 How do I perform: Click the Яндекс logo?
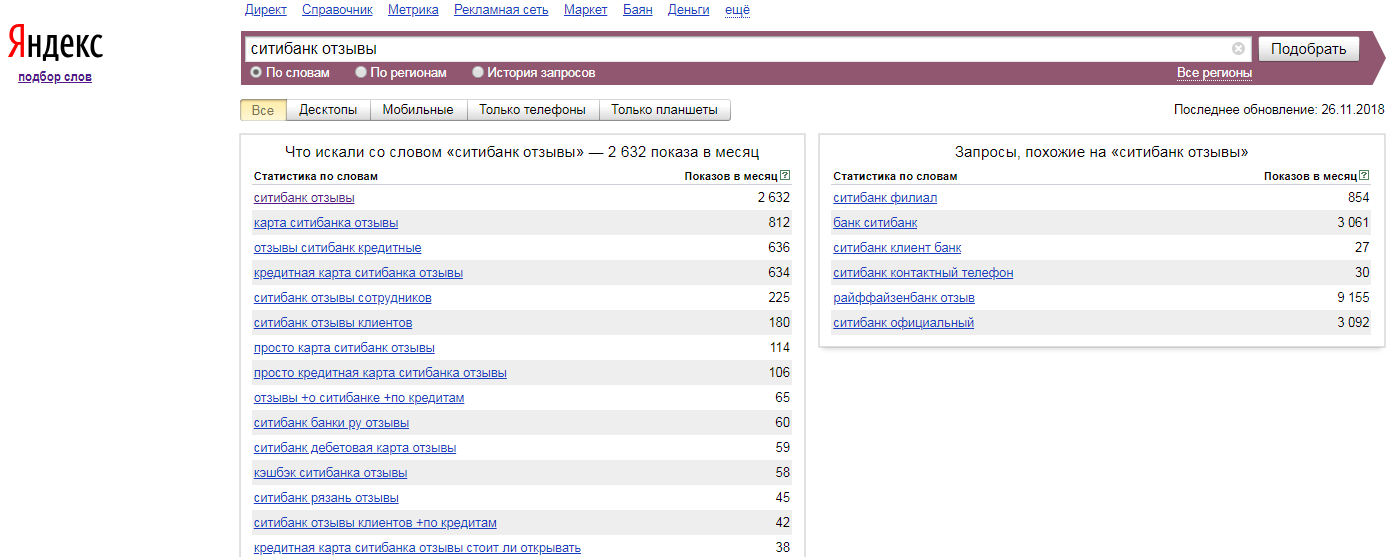(x=55, y=44)
